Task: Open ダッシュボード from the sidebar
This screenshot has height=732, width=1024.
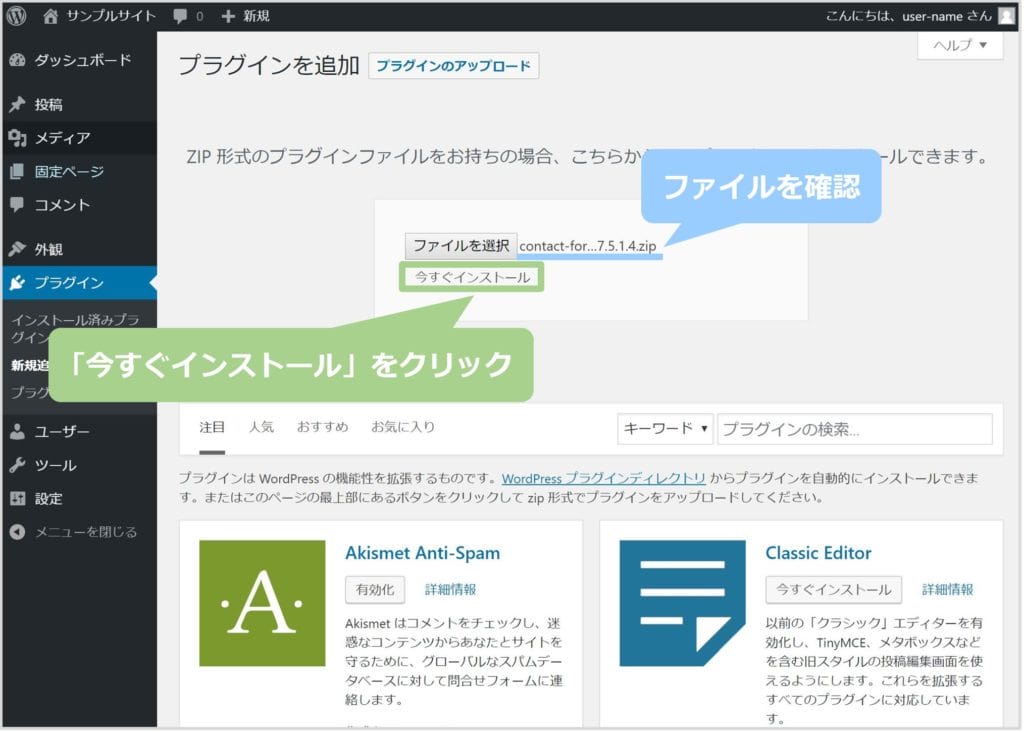Action: 82,60
